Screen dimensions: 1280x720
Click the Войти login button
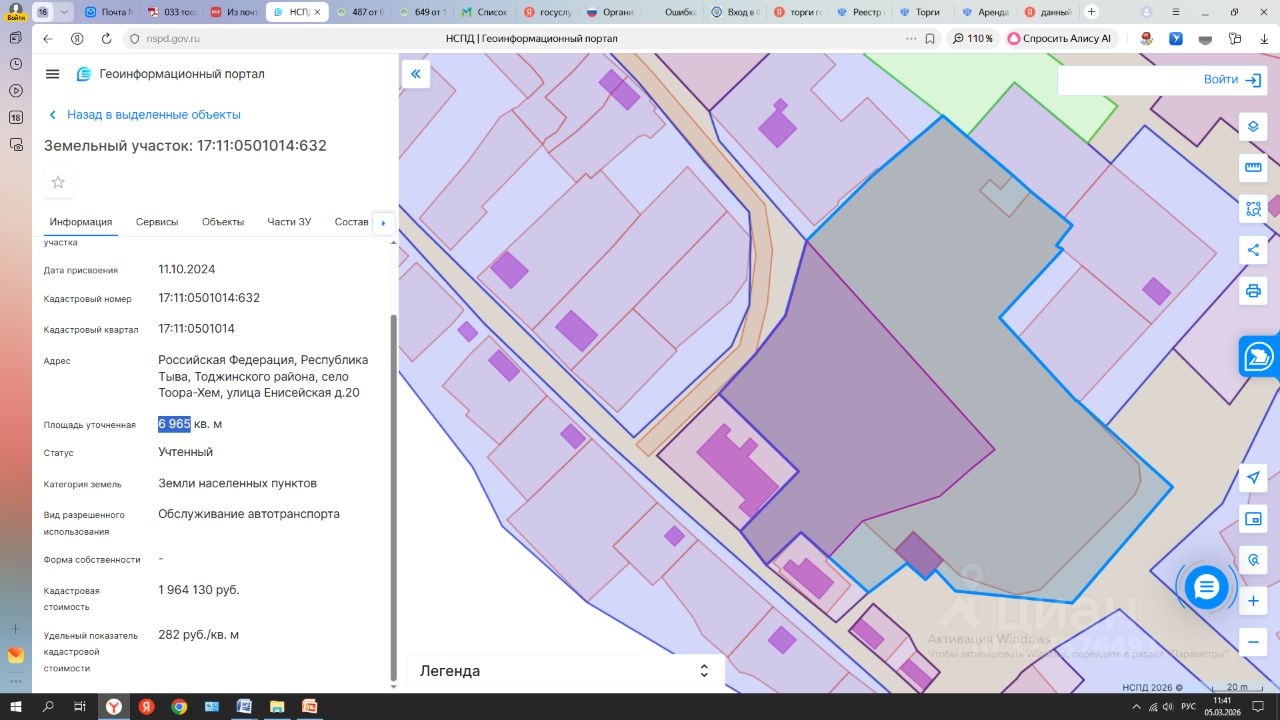pyautogui.click(x=1232, y=80)
